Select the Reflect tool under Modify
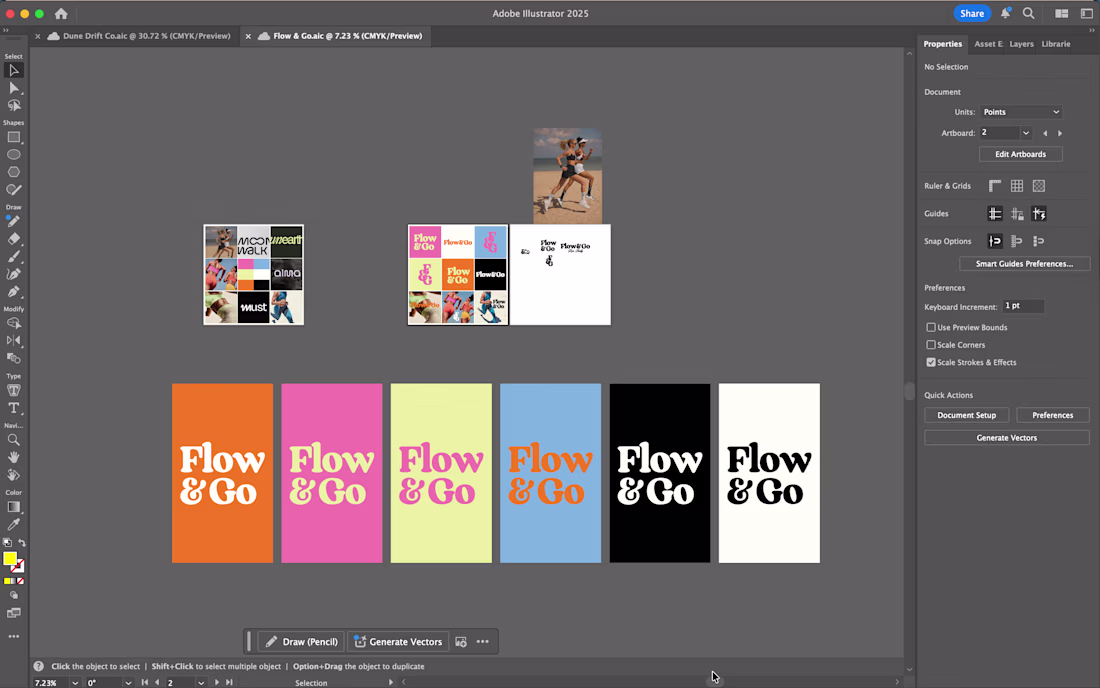This screenshot has height=688, width=1100. [x=13, y=341]
